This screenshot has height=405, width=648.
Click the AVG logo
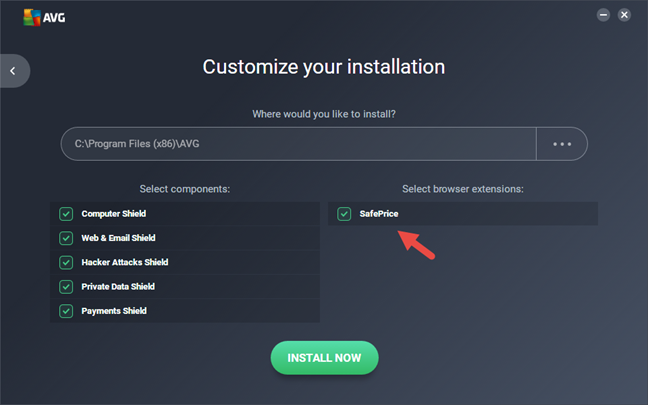(x=44, y=17)
